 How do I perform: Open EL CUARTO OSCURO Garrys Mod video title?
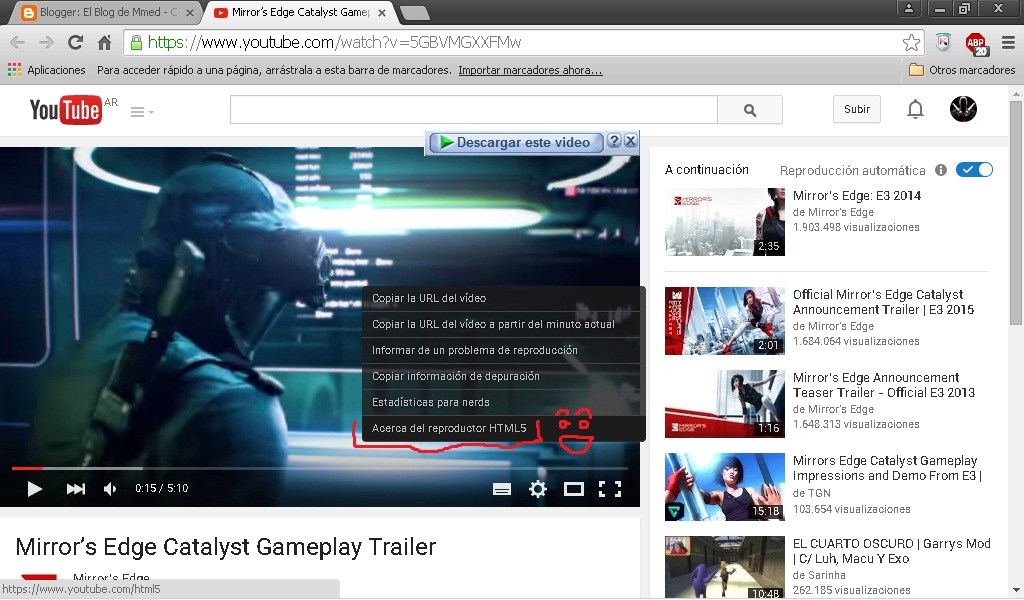891,551
